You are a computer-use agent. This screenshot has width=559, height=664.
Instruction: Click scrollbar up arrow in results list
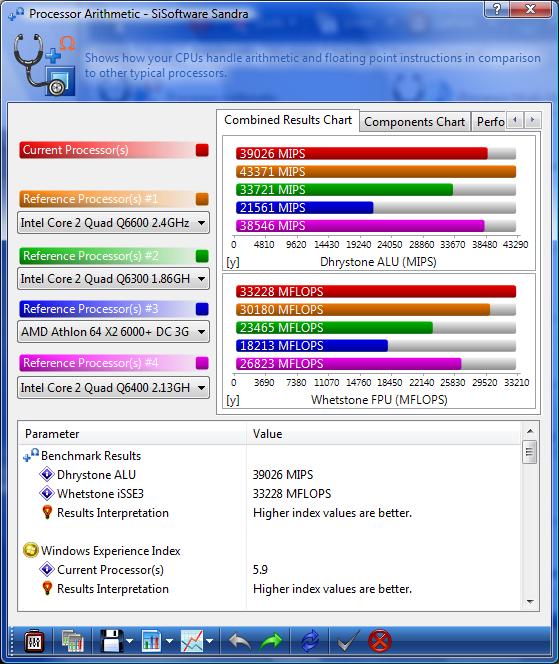click(530, 431)
